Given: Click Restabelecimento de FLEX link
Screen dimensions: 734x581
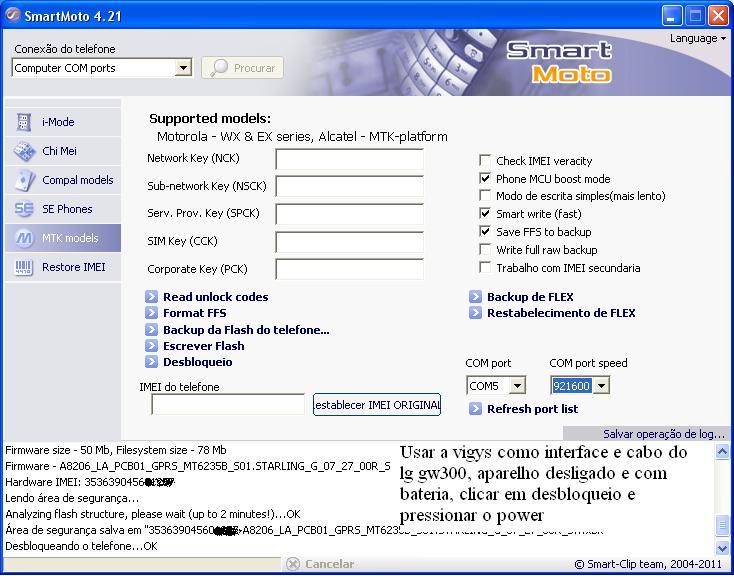Looking at the screenshot, I should [561, 313].
